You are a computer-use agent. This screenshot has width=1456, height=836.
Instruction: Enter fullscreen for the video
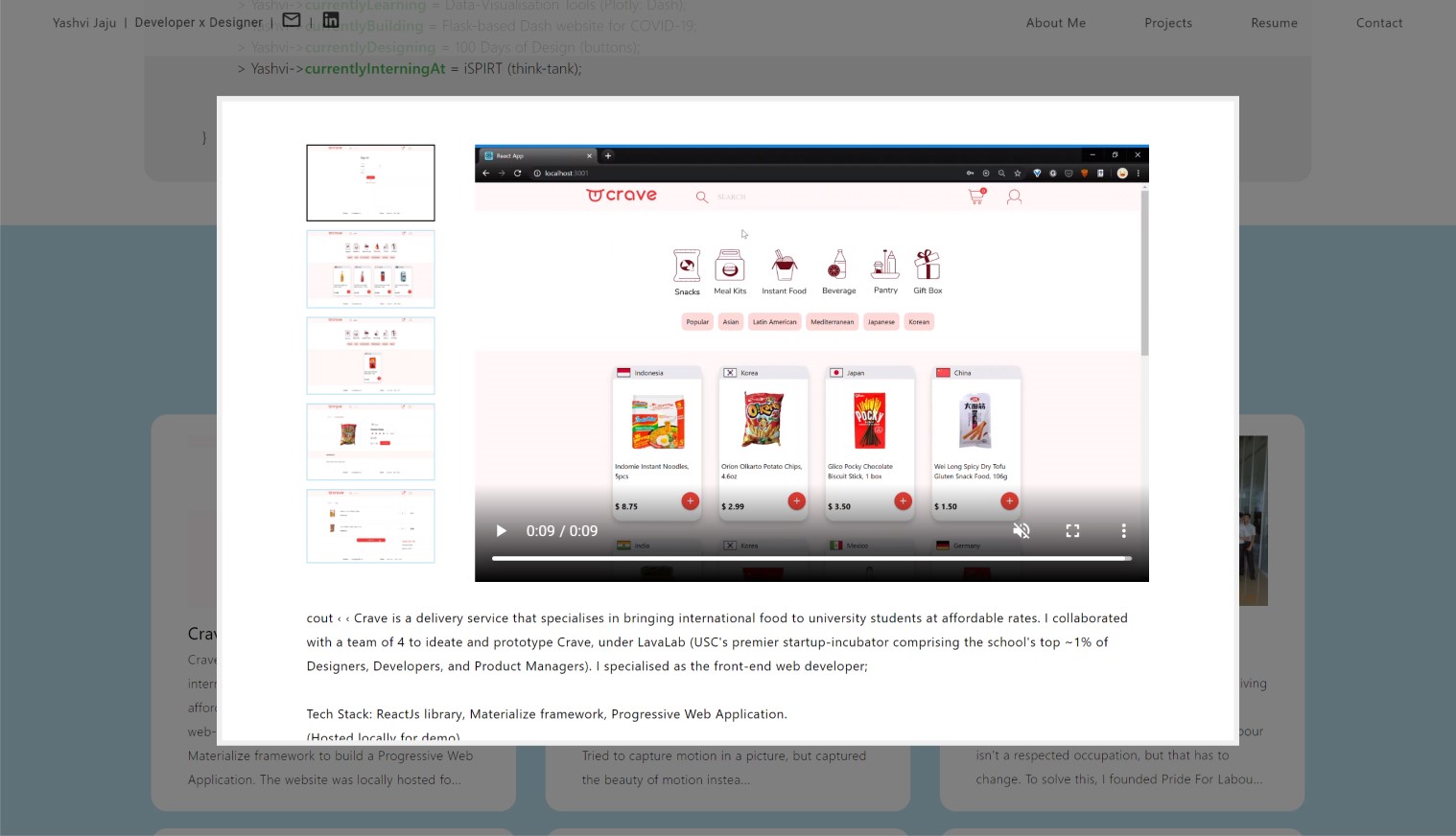(1072, 531)
